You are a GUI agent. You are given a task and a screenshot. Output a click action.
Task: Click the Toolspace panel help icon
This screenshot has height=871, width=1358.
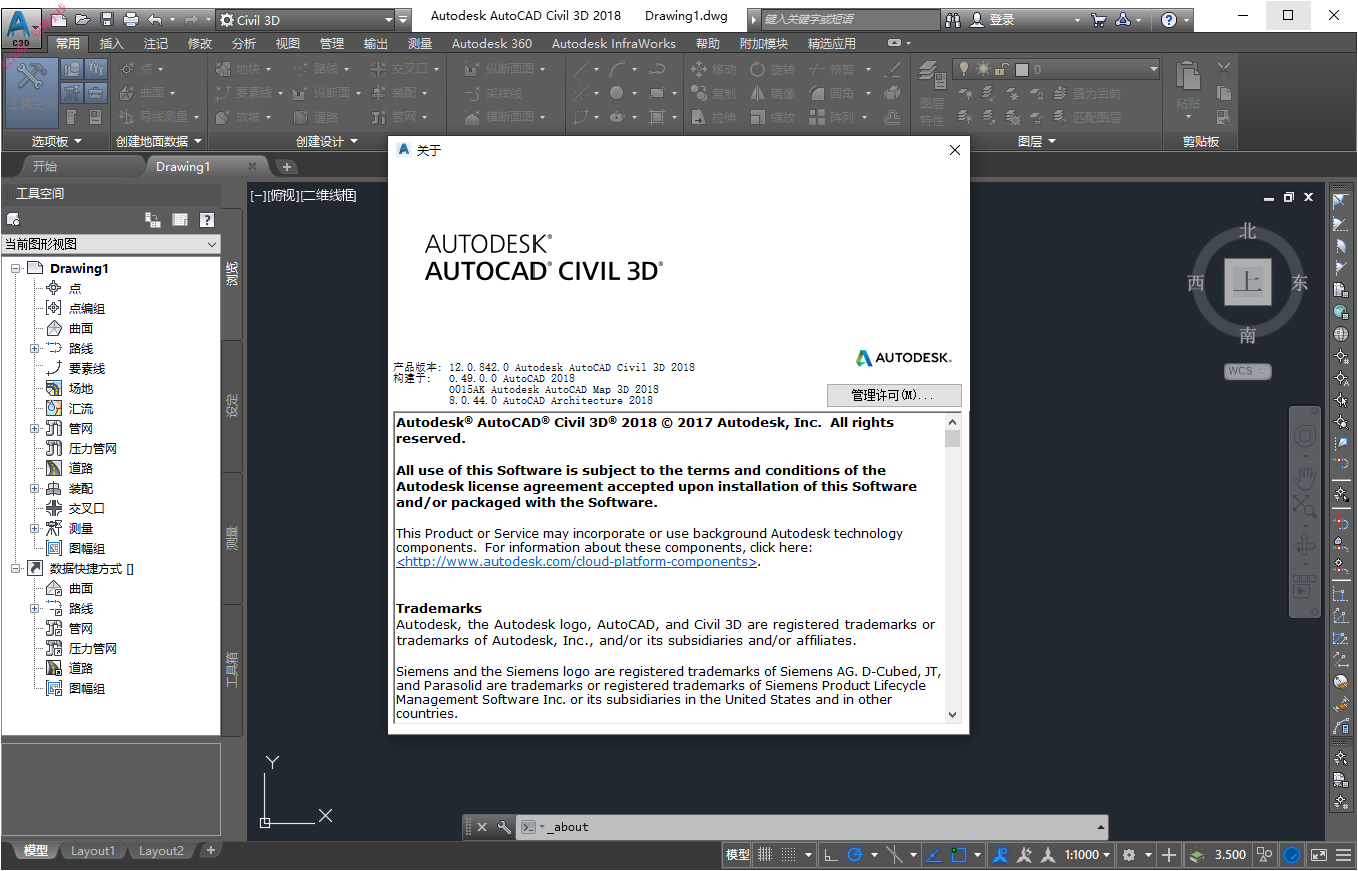click(x=206, y=220)
